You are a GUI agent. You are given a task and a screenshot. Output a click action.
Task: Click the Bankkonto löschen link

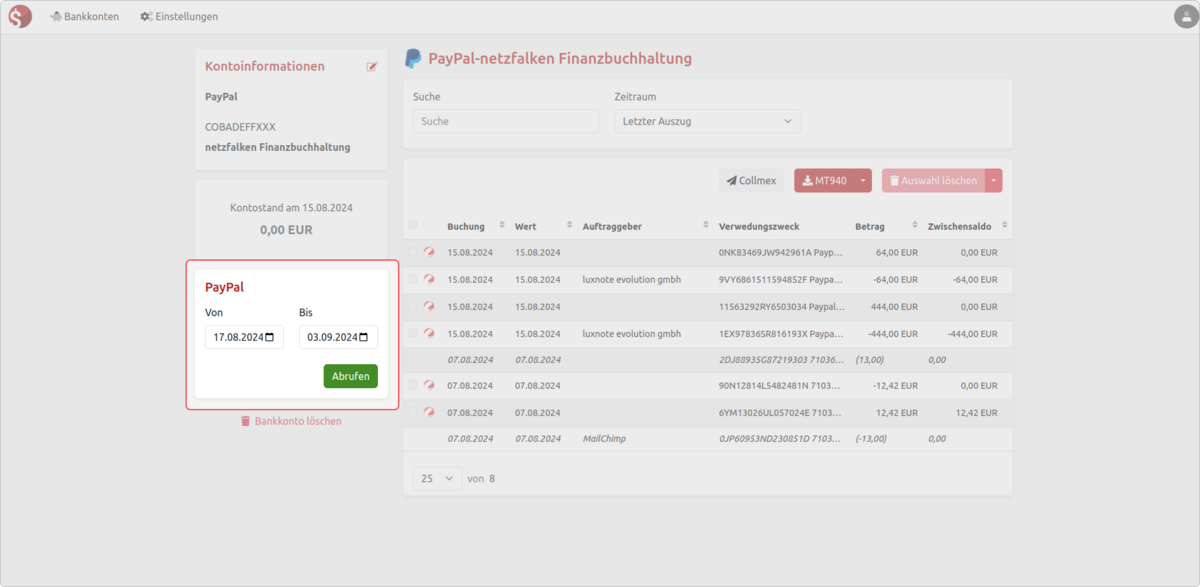pos(291,421)
